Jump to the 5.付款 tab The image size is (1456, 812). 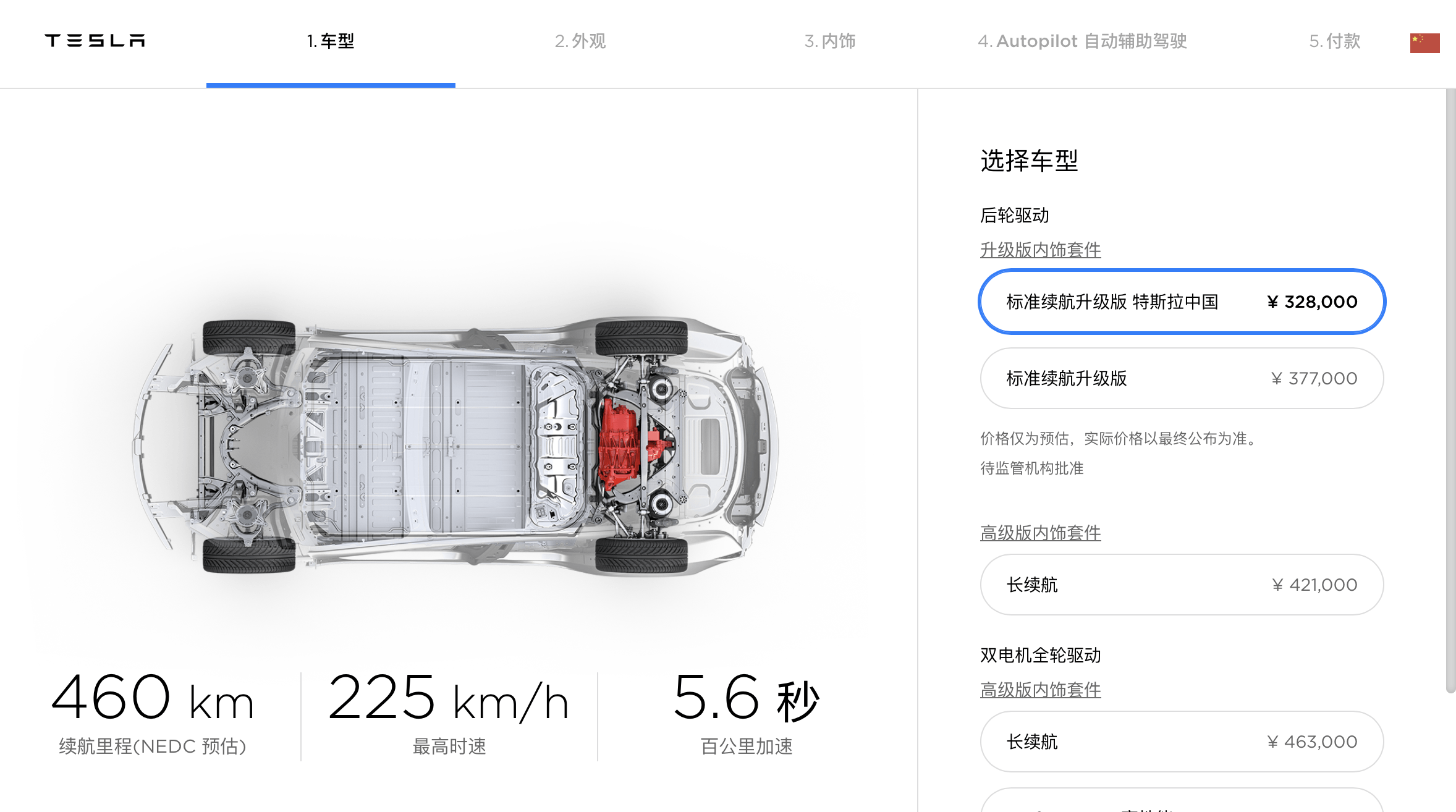pos(1334,41)
